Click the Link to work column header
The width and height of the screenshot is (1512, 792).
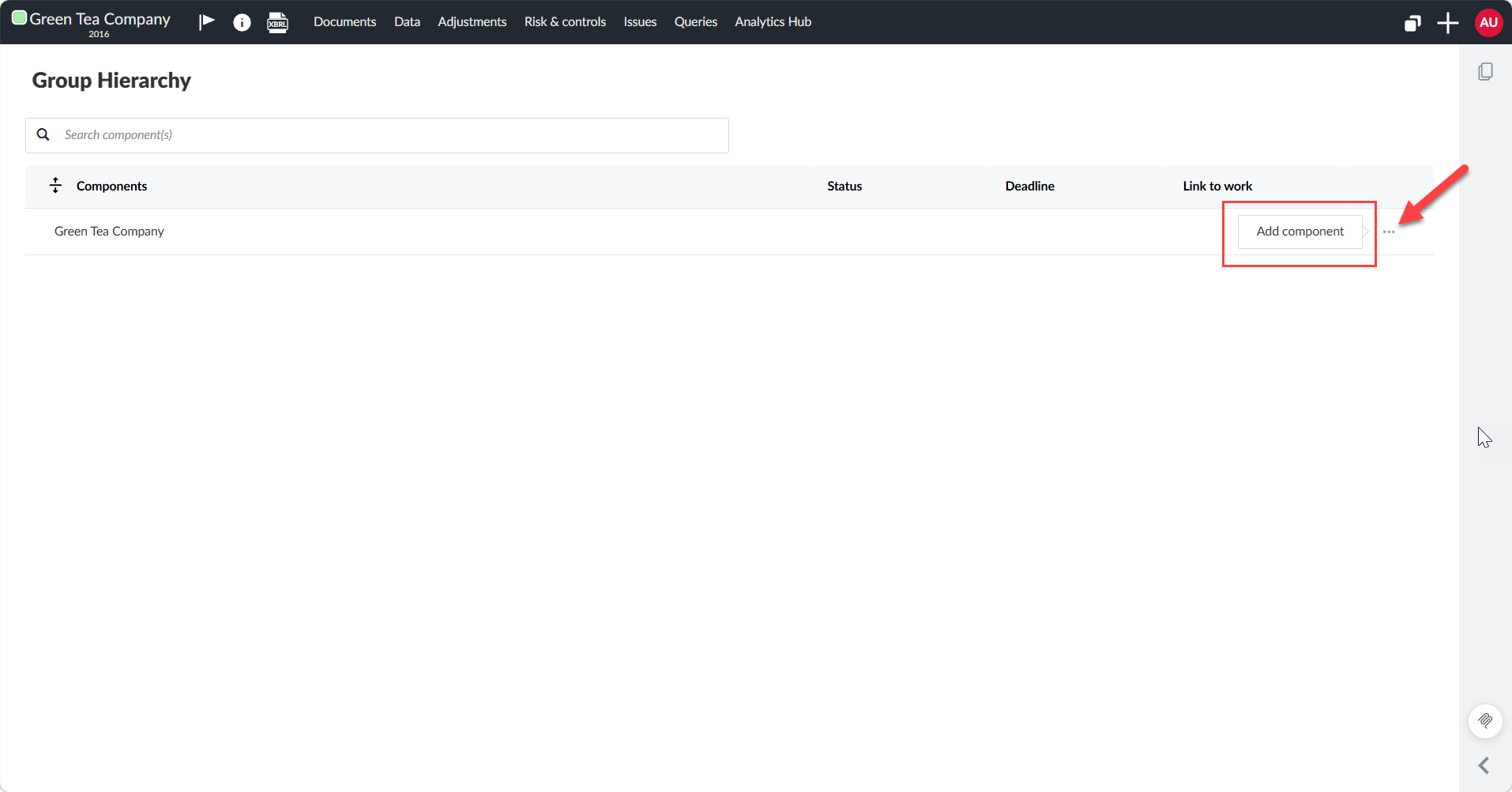coord(1217,186)
